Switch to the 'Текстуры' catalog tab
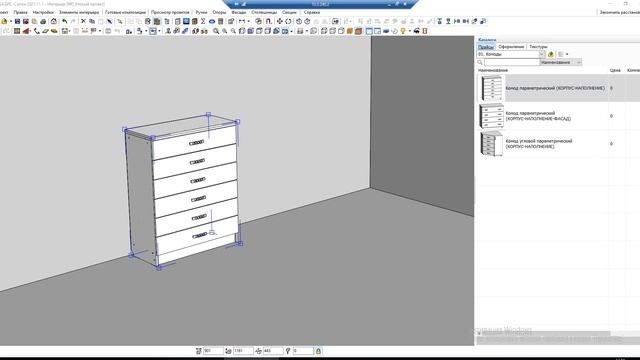640x360 pixels. tap(538, 47)
